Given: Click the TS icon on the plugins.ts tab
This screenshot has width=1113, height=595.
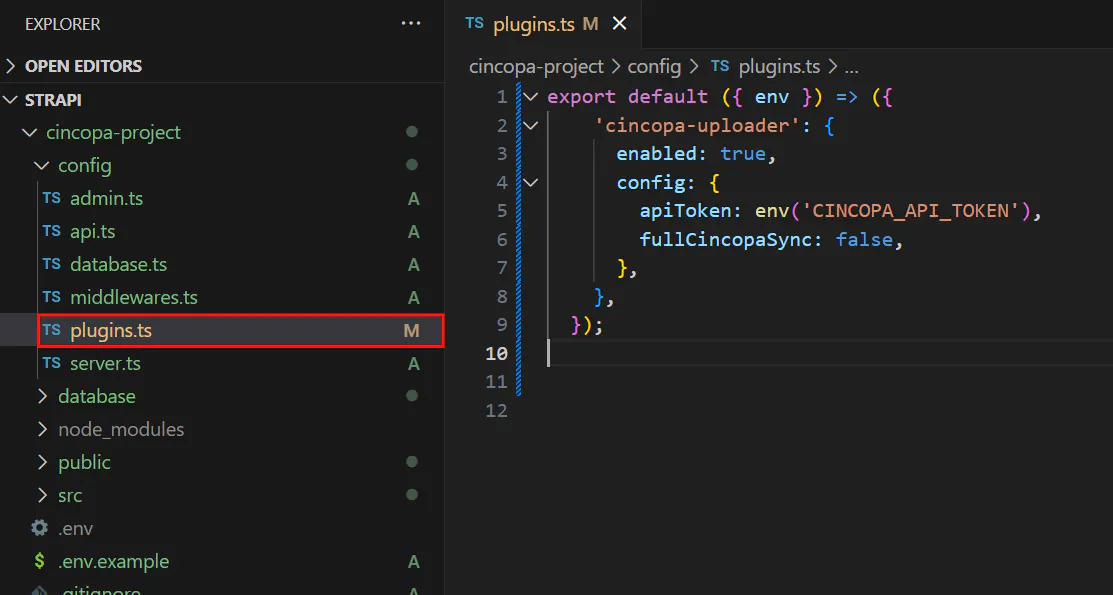Looking at the screenshot, I should coord(474,23).
